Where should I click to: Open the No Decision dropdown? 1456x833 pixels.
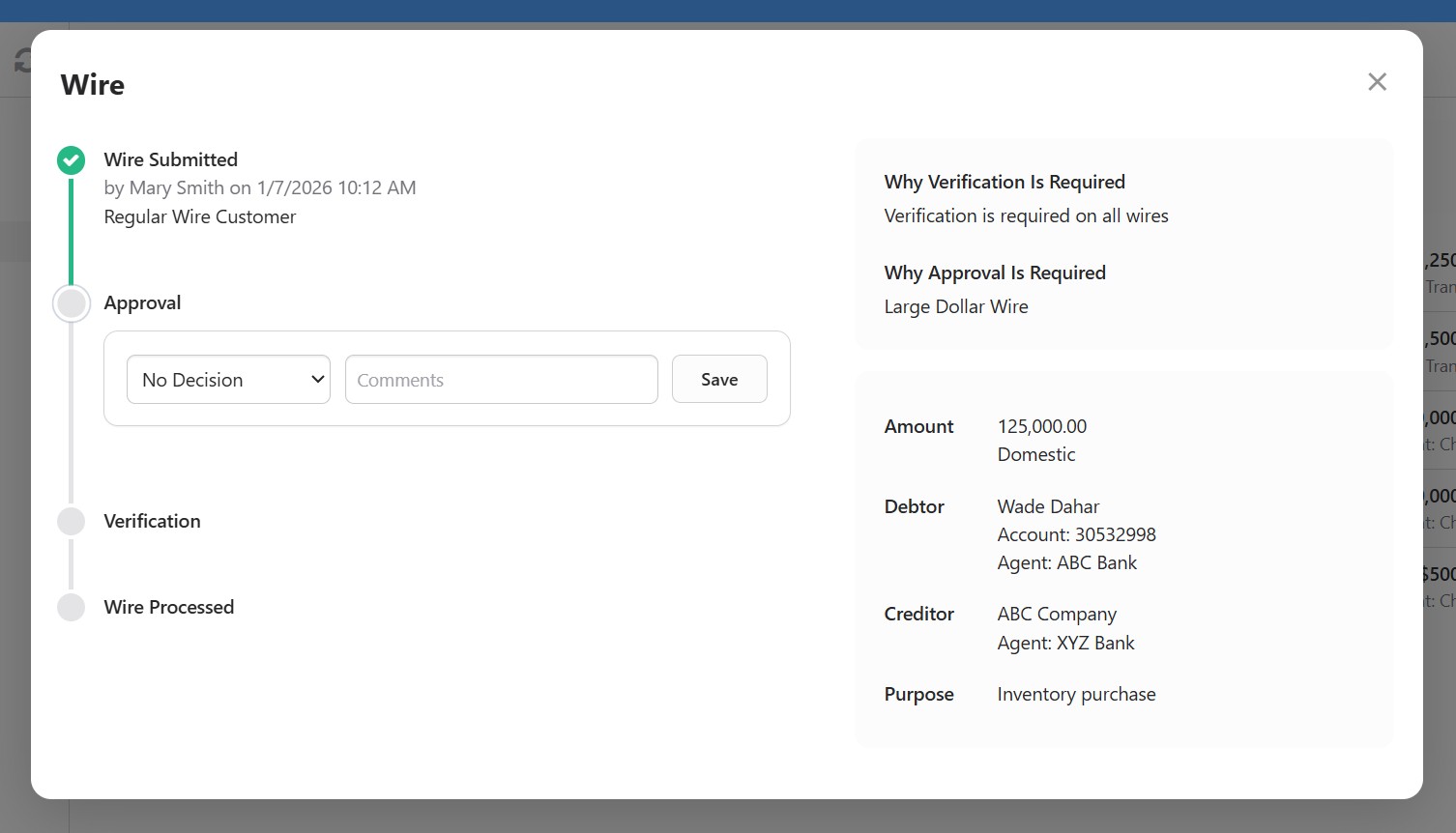tap(228, 380)
